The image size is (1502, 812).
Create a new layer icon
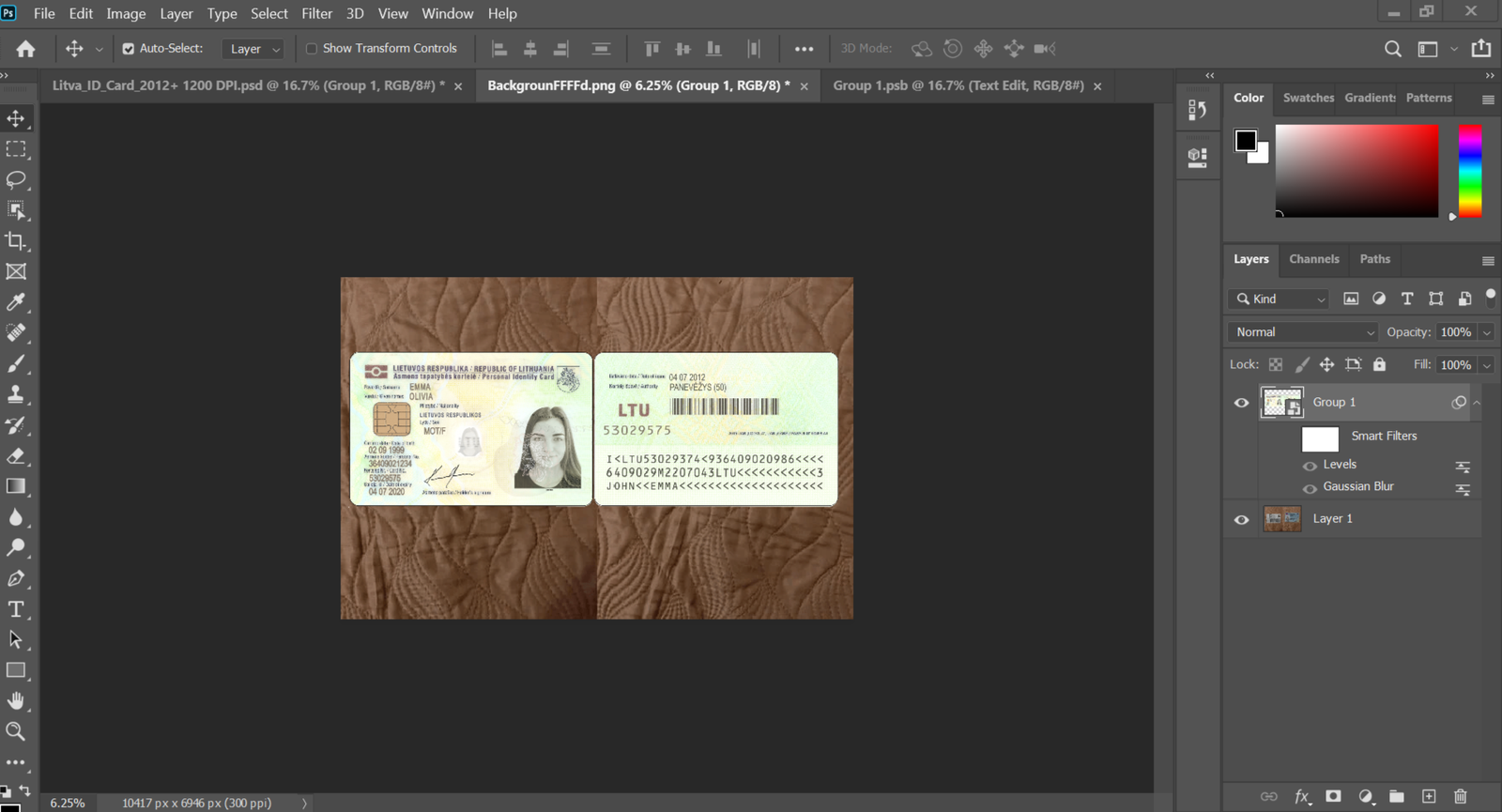pos(1429,796)
